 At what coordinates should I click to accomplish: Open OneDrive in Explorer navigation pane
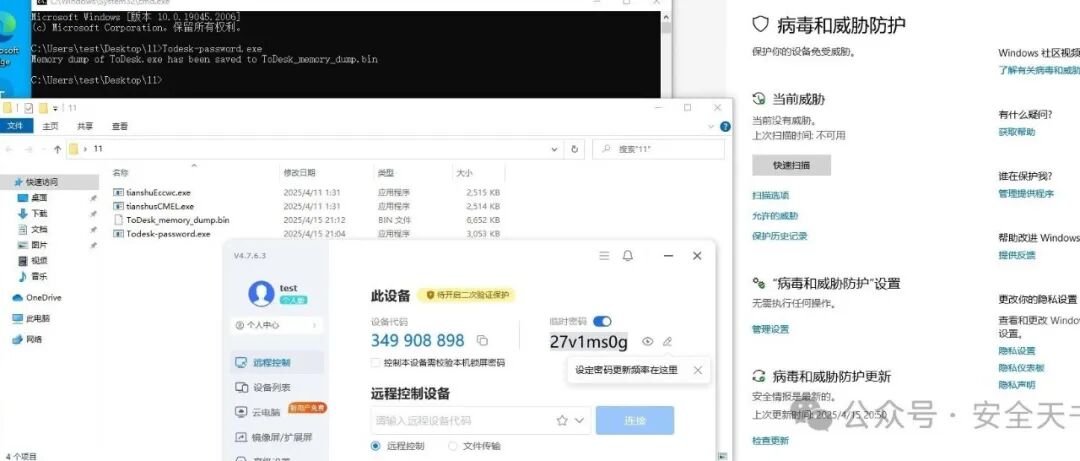tap(43, 298)
